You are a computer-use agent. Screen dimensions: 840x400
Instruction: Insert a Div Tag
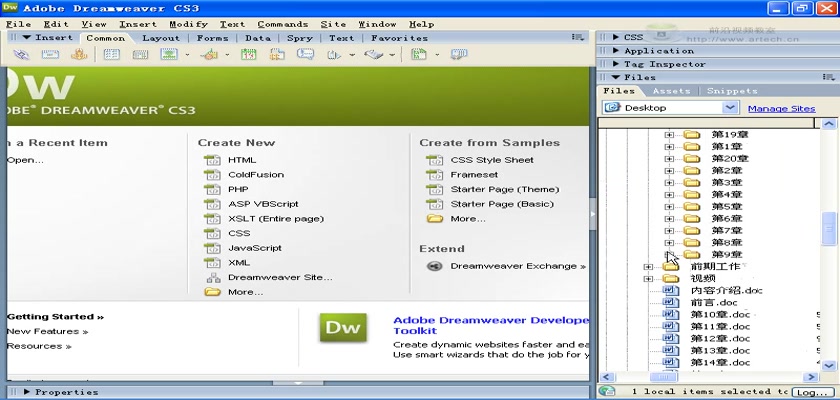click(x=140, y=54)
